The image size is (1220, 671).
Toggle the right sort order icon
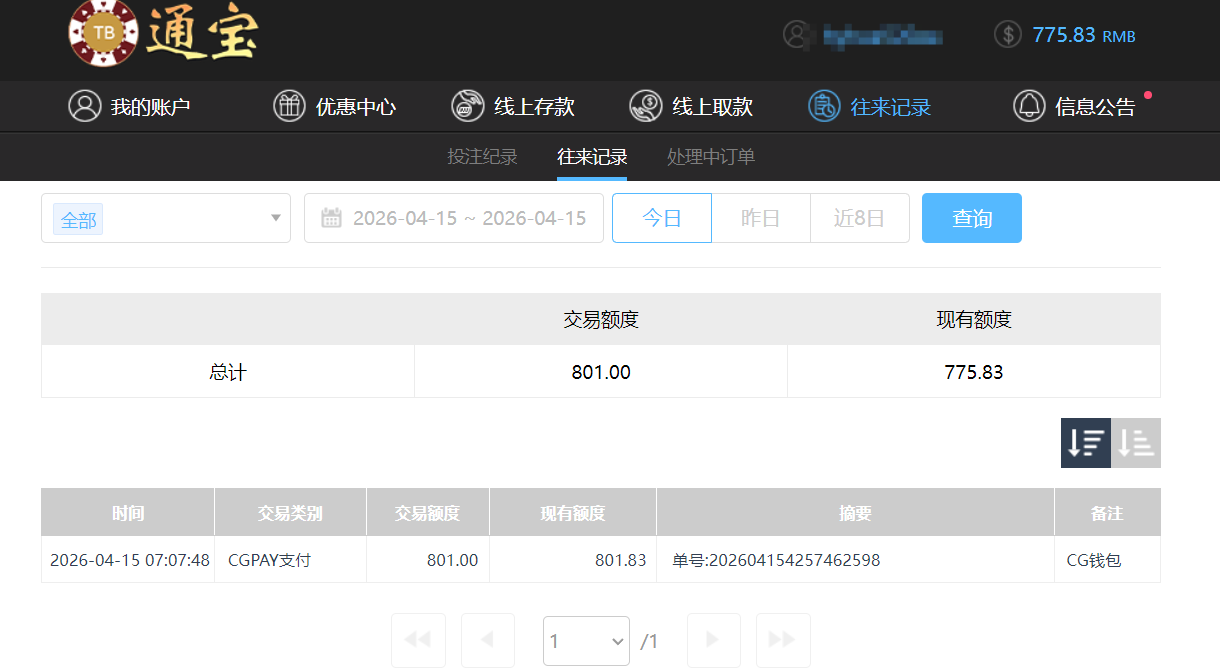click(1136, 442)
